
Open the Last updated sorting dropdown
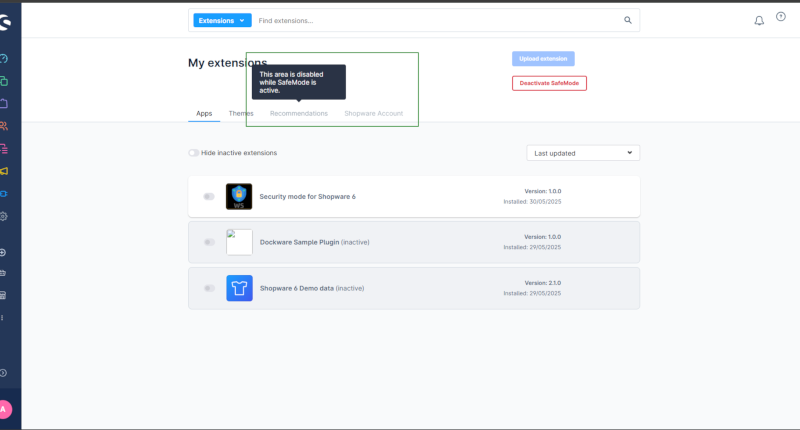coord(583,153)
